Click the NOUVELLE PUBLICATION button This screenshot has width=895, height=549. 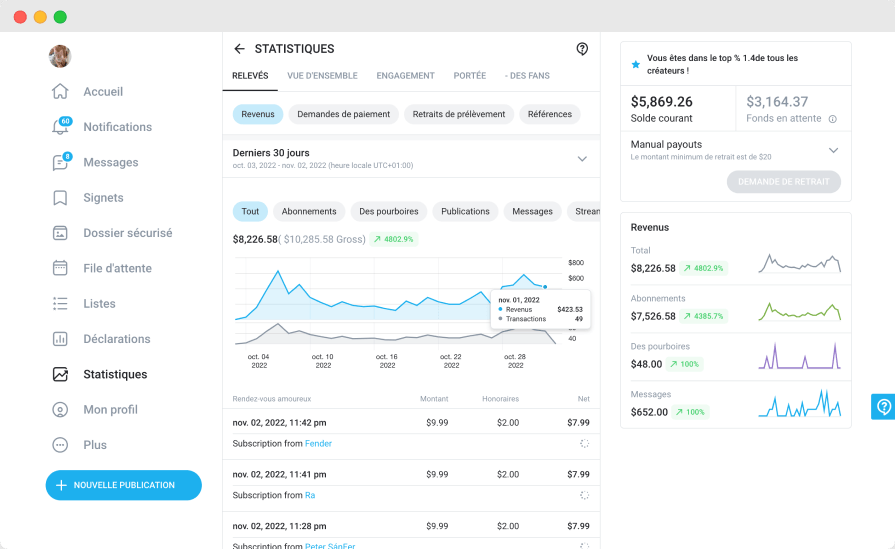pos(123,485)
